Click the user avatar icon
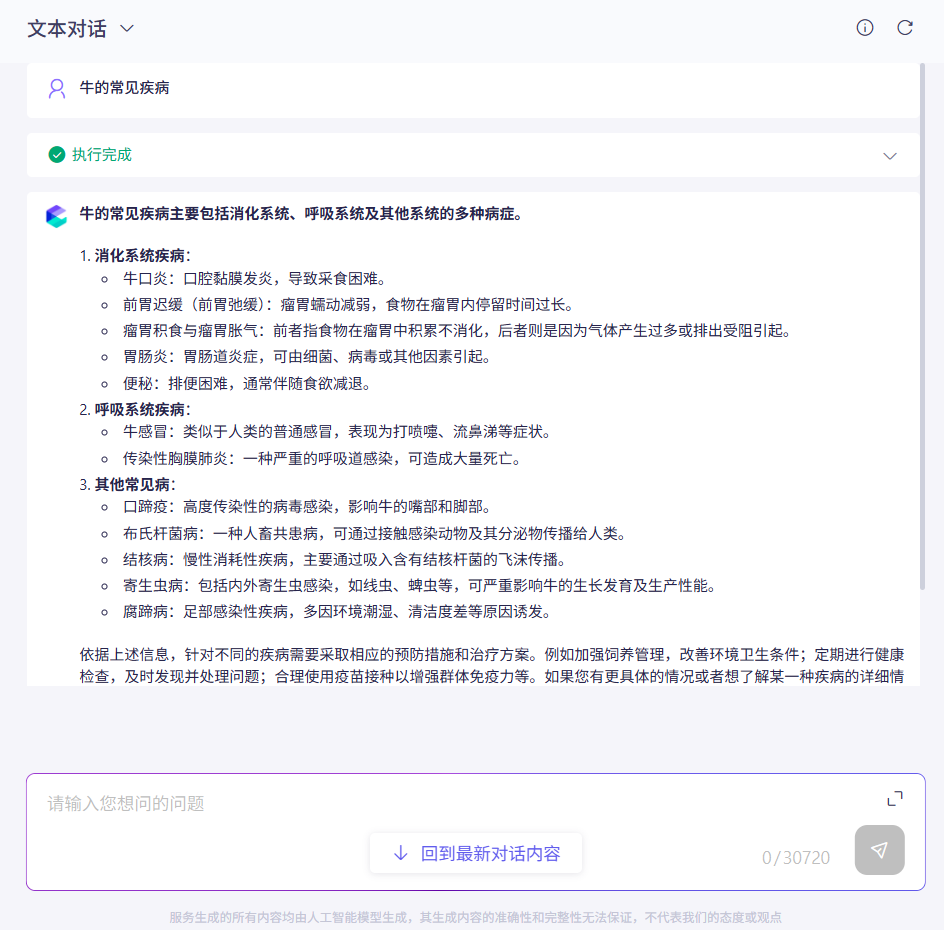This screenshot has width=944, height=930. click(57, 88)
